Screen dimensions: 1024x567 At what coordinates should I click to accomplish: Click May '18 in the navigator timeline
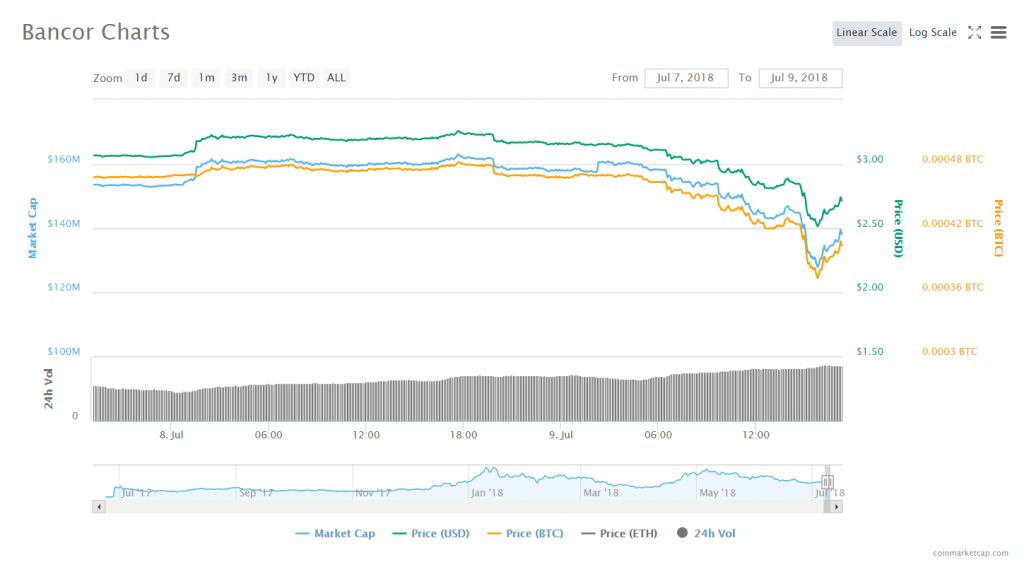[717, 493]
